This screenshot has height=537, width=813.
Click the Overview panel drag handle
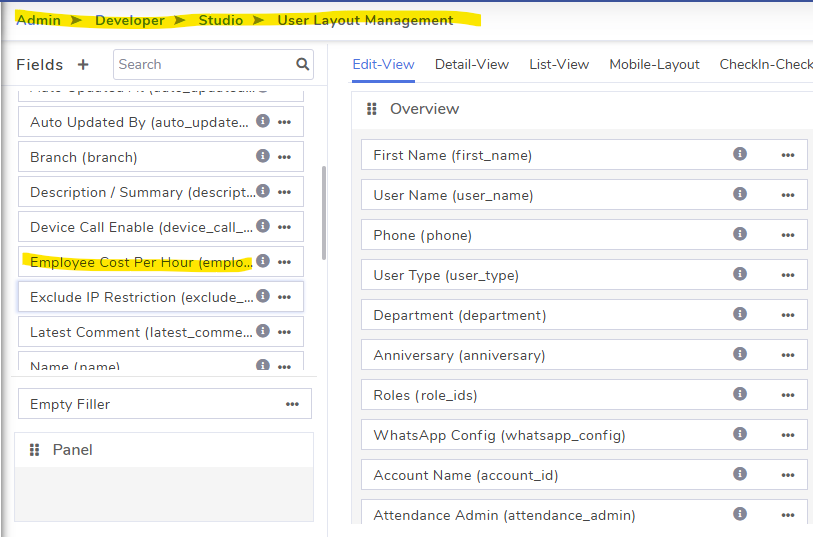point(371,109)
